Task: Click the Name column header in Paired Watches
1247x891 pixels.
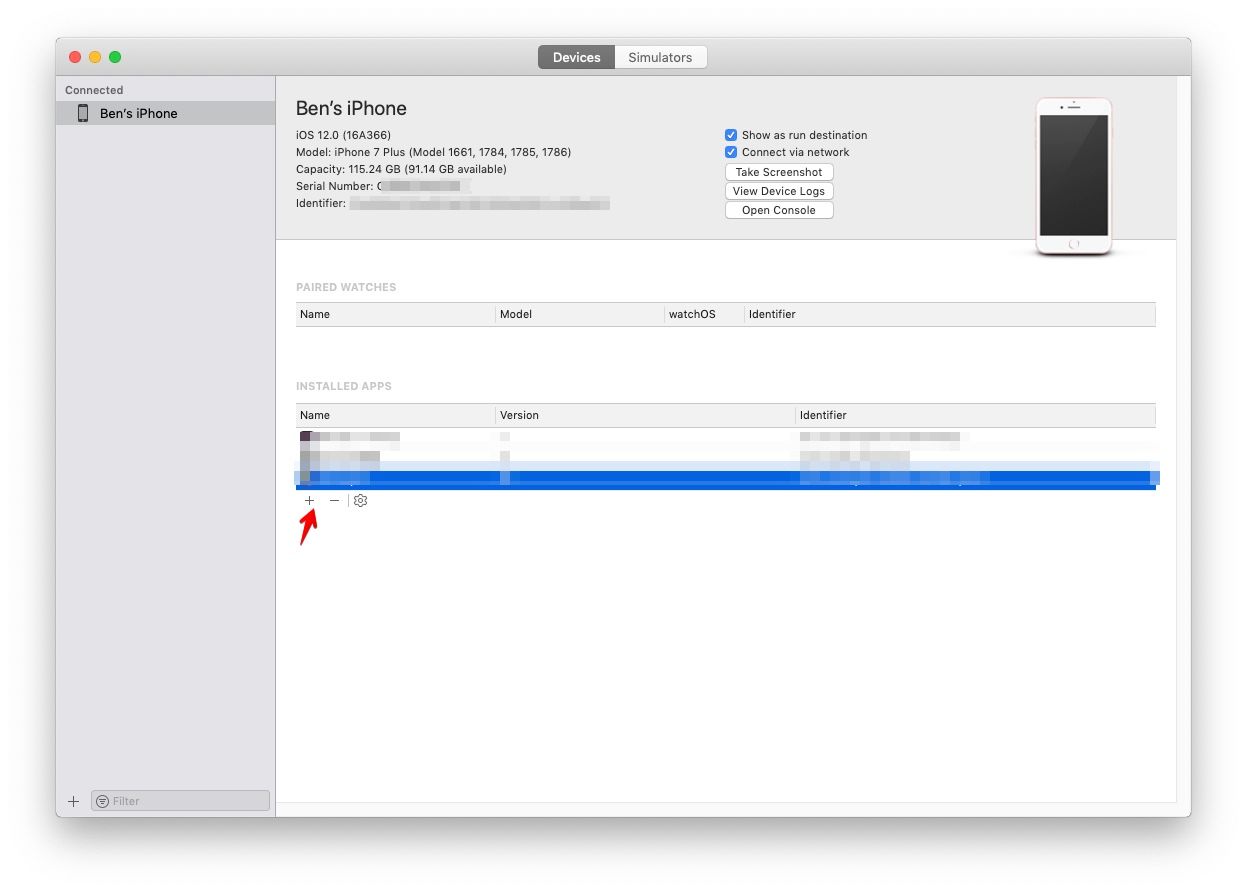Action: (396, 314)
